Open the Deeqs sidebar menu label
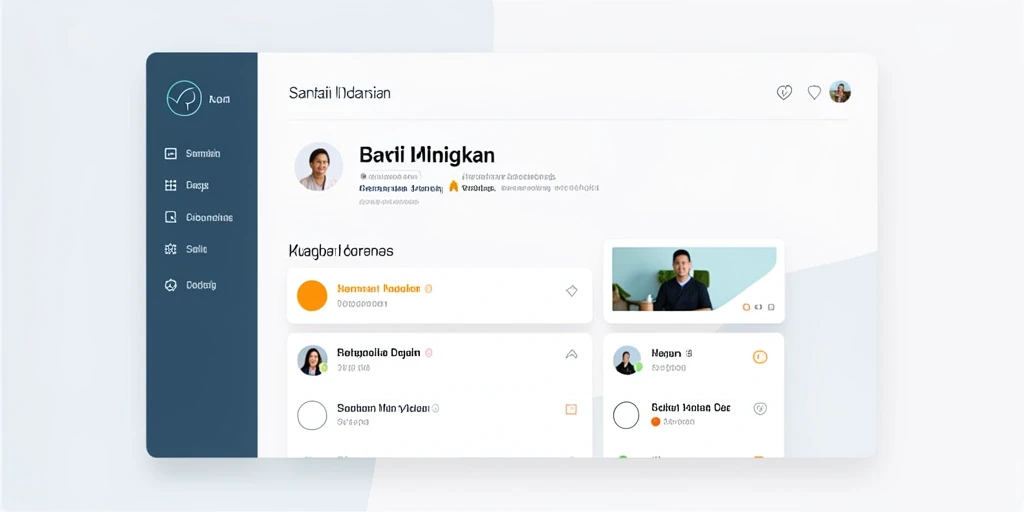The width and height of the screenshot is (1024, 512). pyautogui.click(x=197, y=185)
